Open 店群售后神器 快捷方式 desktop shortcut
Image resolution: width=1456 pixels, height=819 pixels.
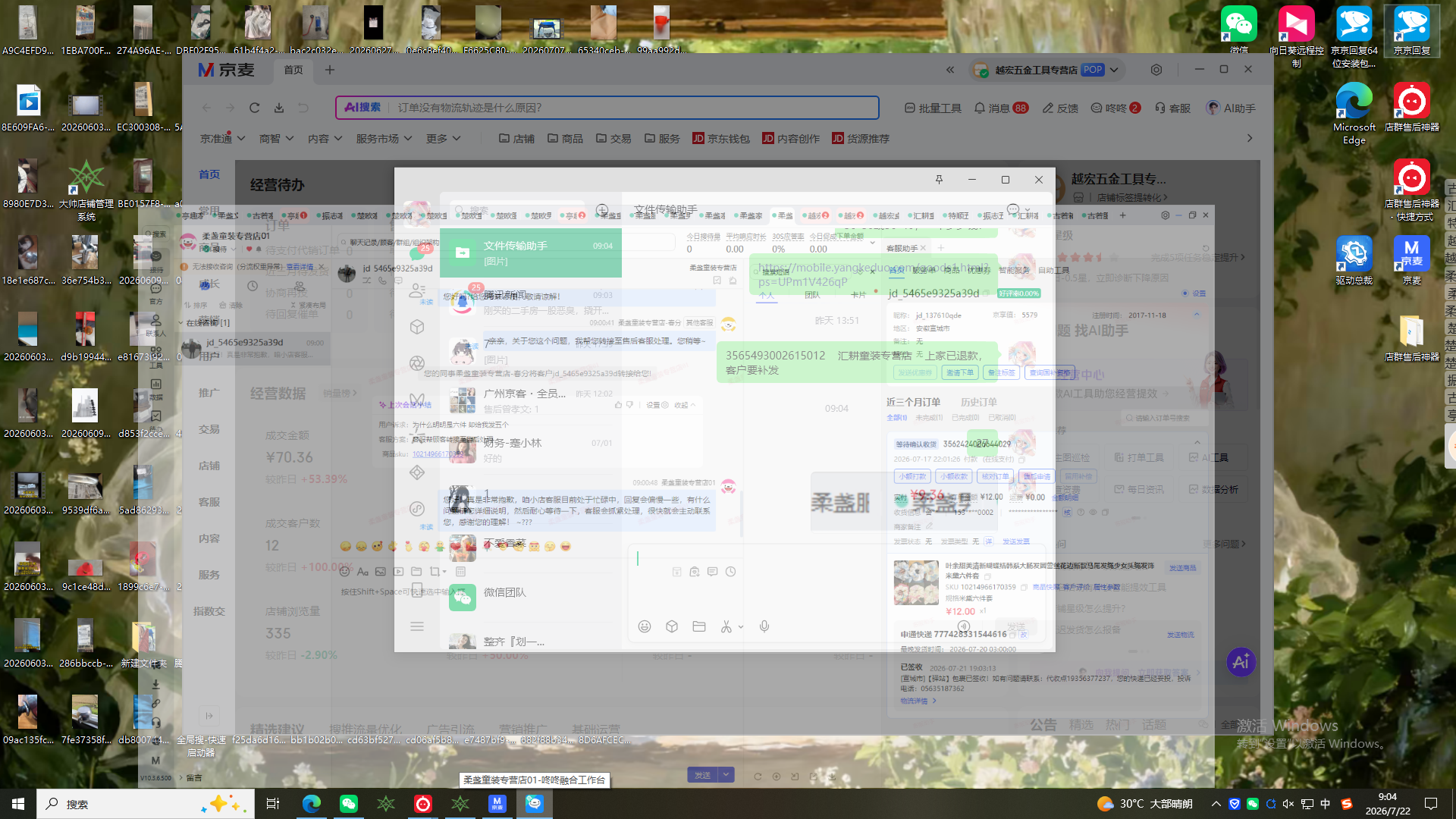pyautogui.click(x=1411, y=190)
